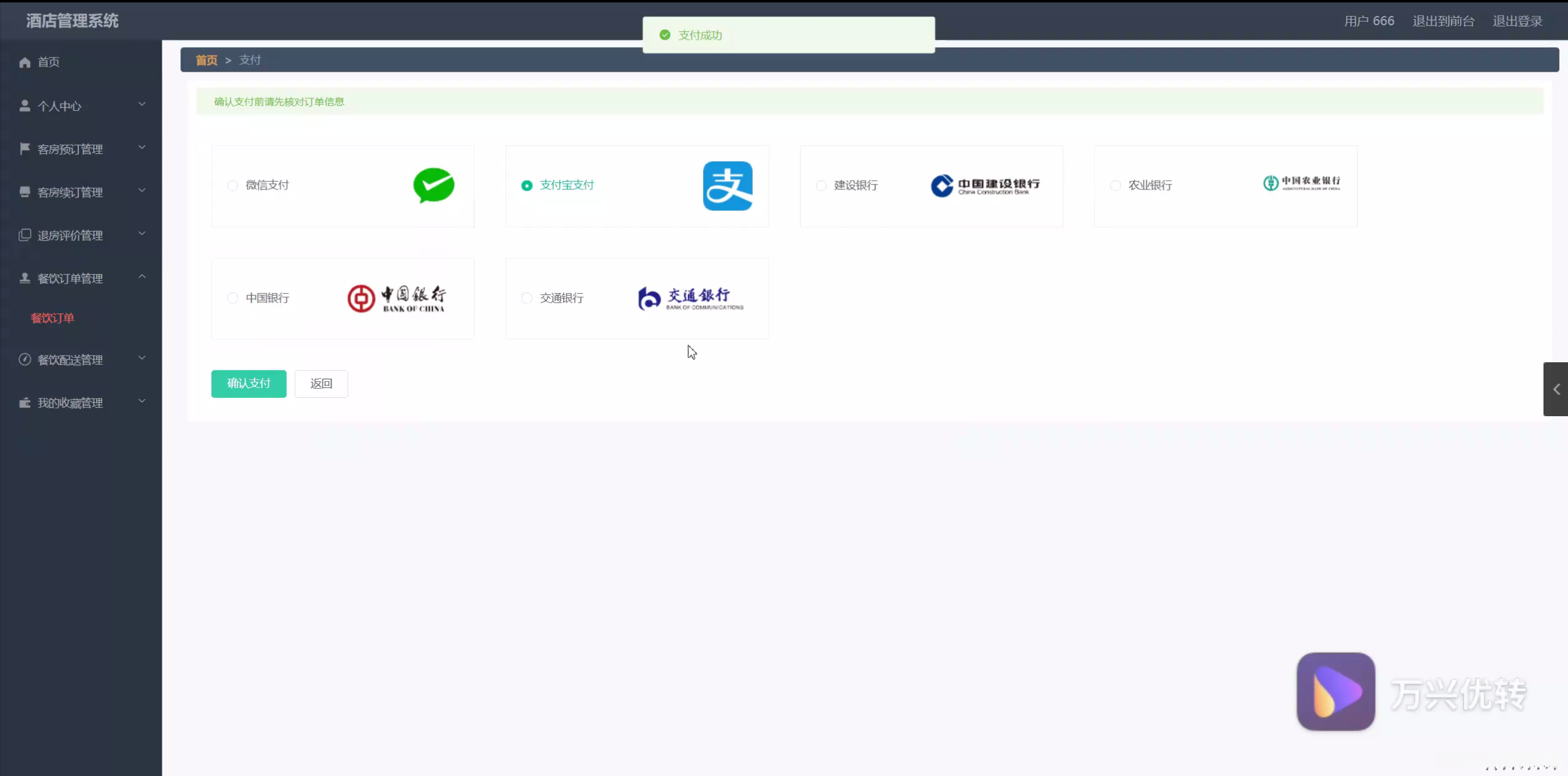1568x776 pixels.
Task: Open the collapsed side panel arrow tab
Action: tap(1555, 389)
